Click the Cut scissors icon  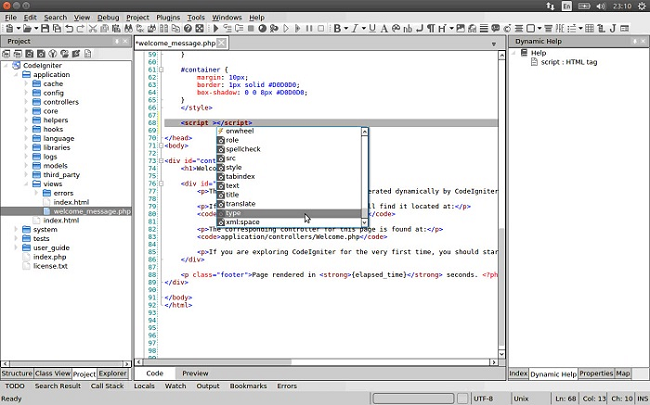(93, 29)
